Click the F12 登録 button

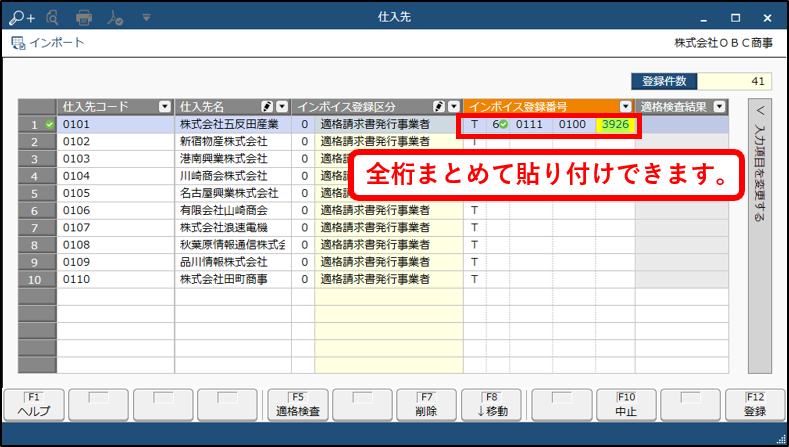[x=755, y=405]
